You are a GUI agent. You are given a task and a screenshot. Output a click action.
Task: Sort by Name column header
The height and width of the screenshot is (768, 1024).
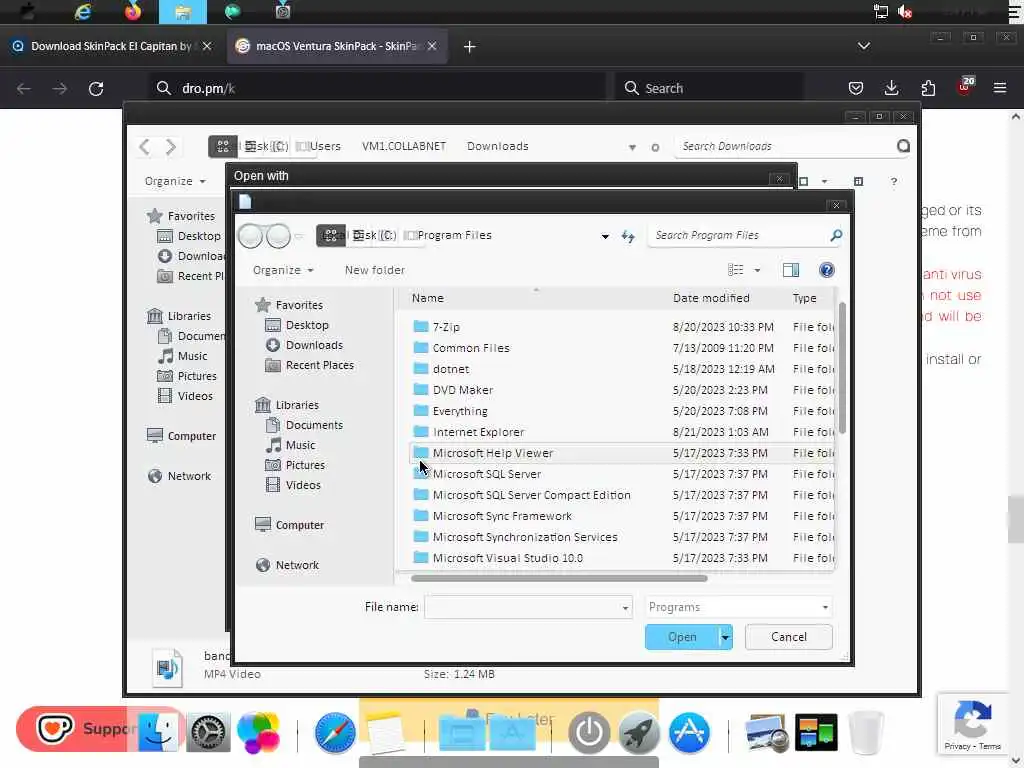[428, 298]
